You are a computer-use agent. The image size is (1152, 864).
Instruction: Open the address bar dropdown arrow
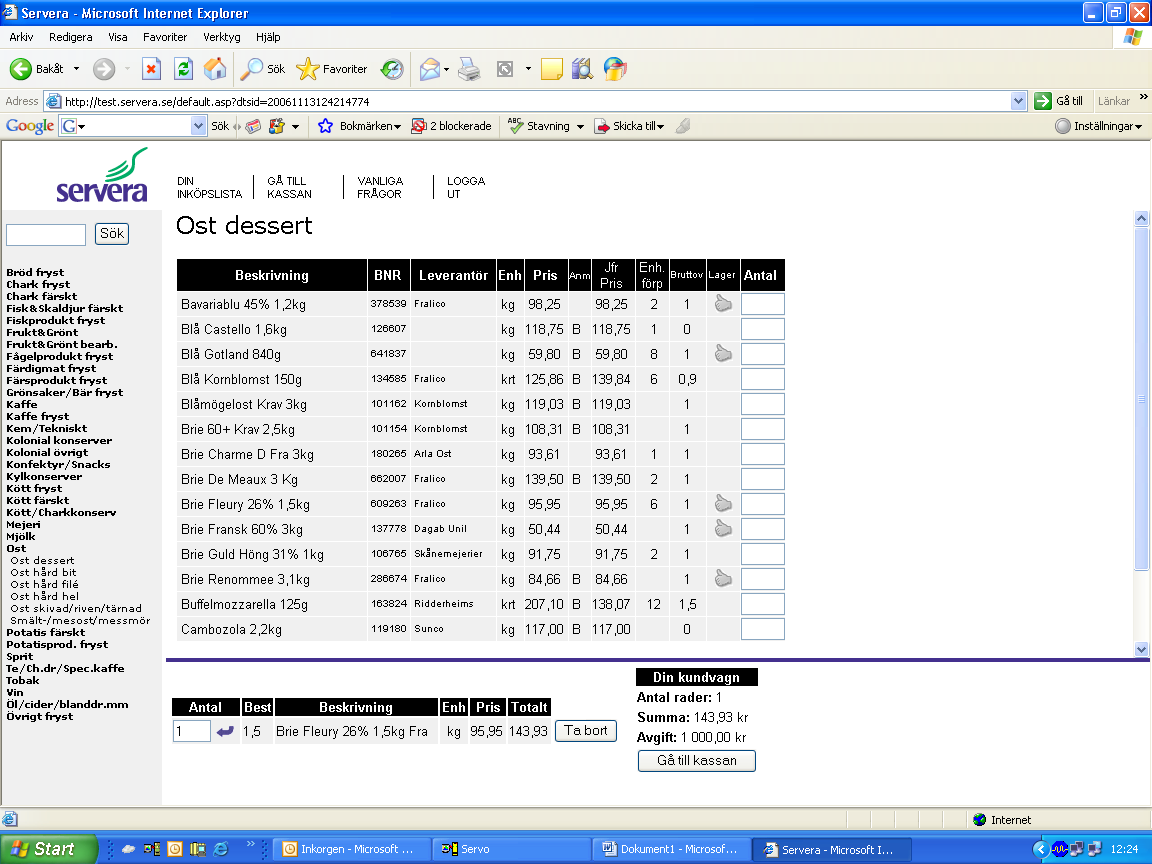click(x=1018, y=101)
